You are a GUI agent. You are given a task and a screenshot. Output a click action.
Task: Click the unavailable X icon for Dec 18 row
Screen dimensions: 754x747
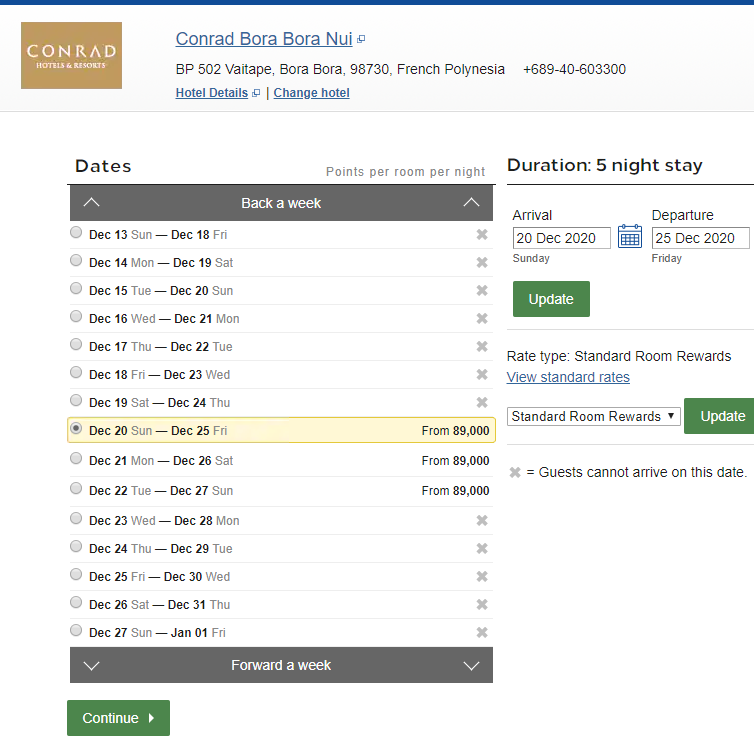click(482, 374)
